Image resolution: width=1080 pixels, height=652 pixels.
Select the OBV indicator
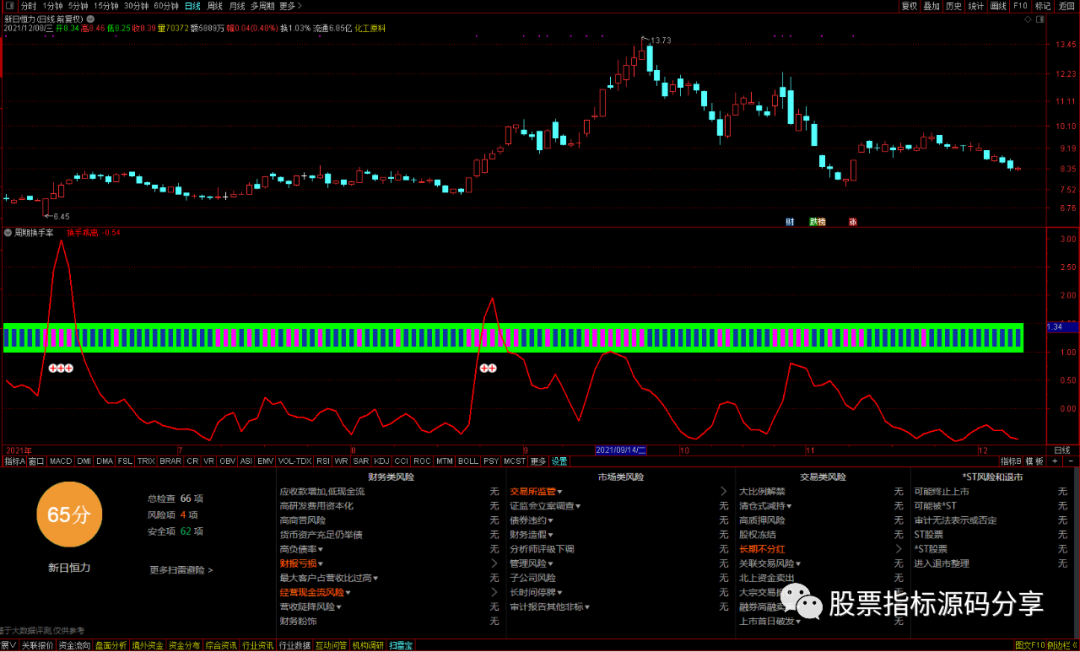point(227,461)
